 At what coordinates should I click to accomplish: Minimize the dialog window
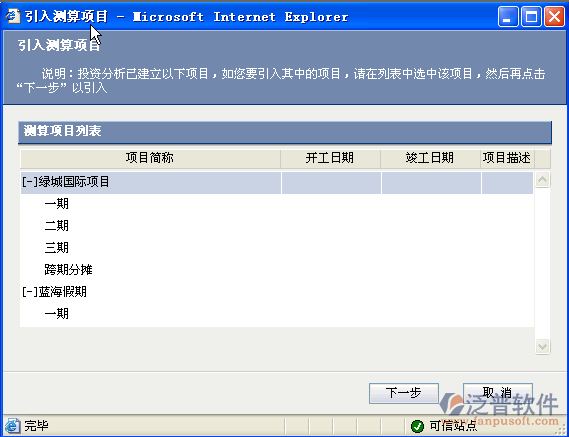508,17
